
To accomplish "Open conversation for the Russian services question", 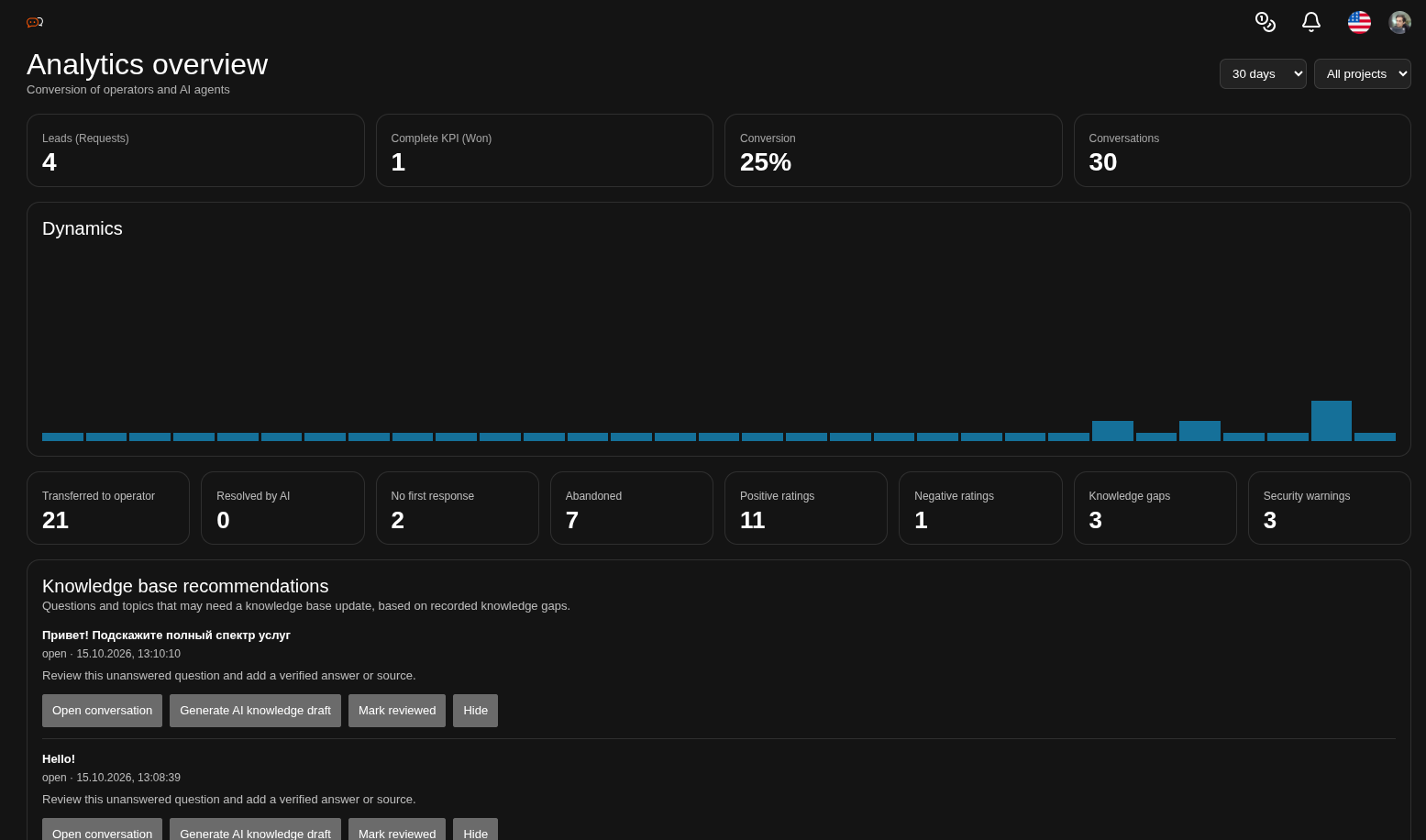I will click(x=102, y=711).
